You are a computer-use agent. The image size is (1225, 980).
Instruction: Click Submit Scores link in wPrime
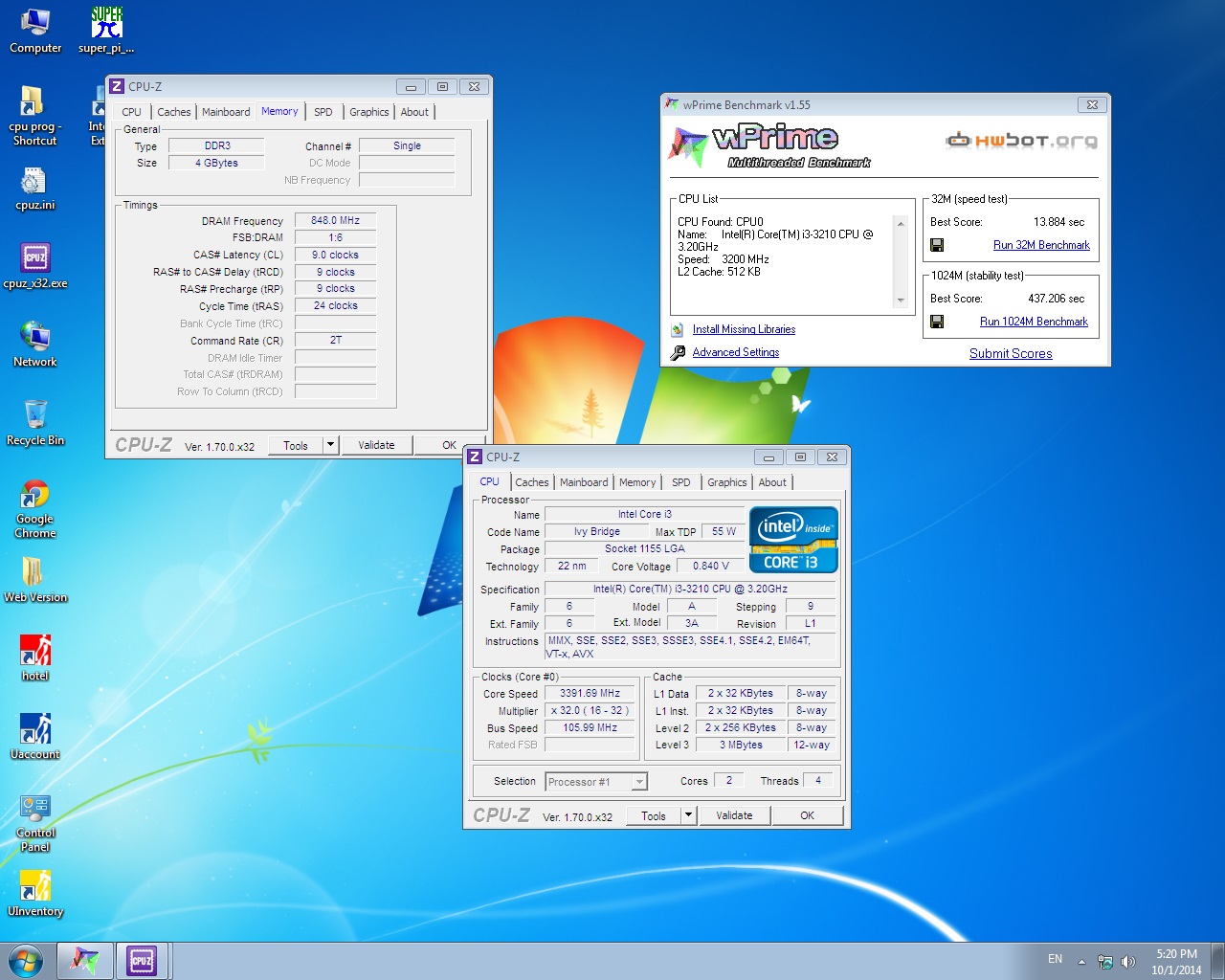[1011, 353]
